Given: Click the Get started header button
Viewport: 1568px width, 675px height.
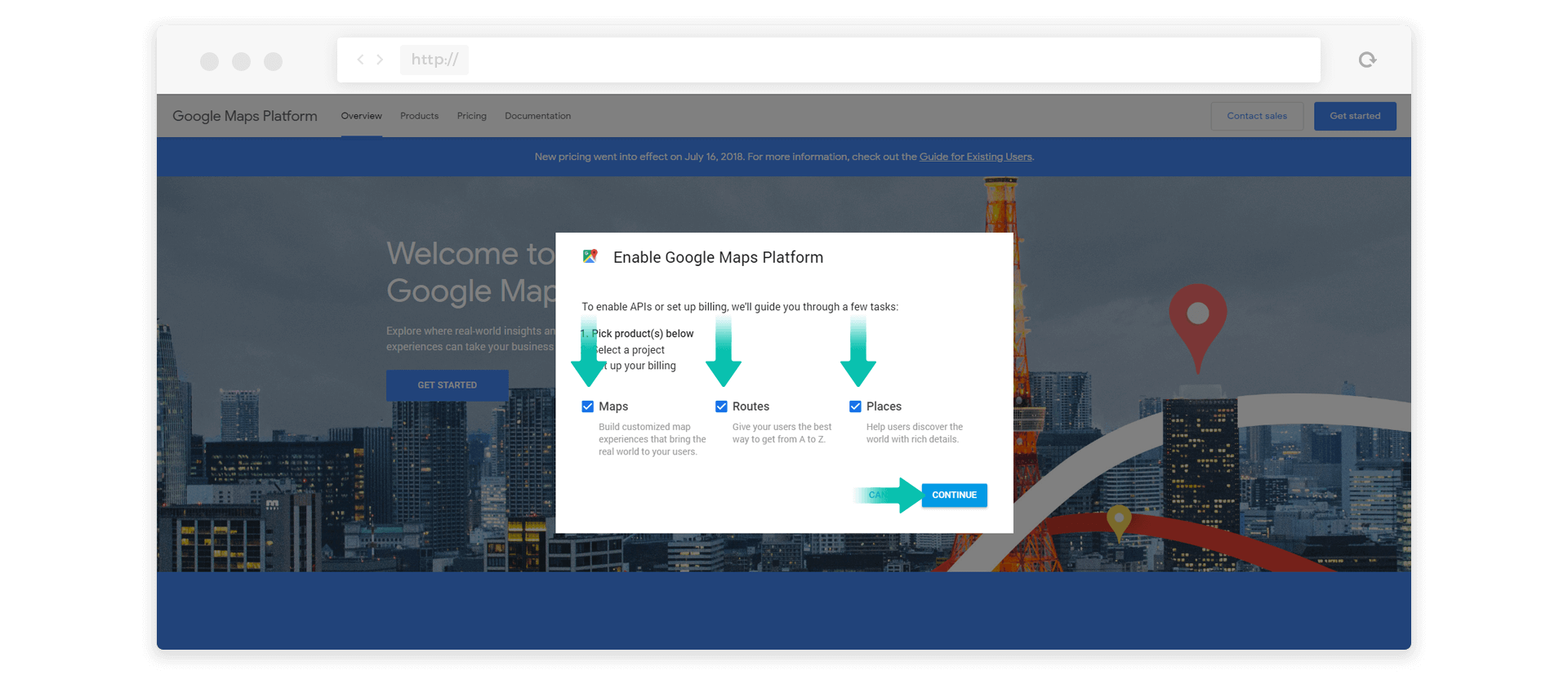Looking at the screenshot, I should coord(1355,116).
